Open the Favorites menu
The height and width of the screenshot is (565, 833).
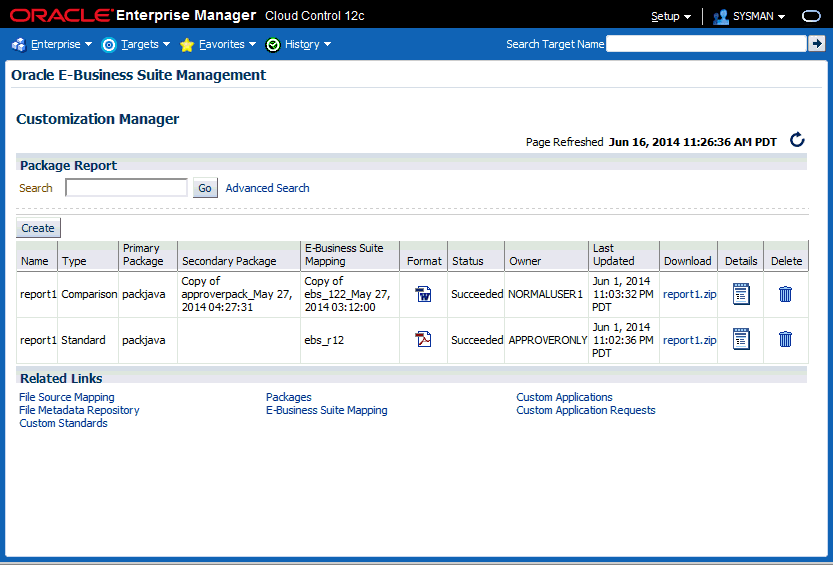coord(227,44)
